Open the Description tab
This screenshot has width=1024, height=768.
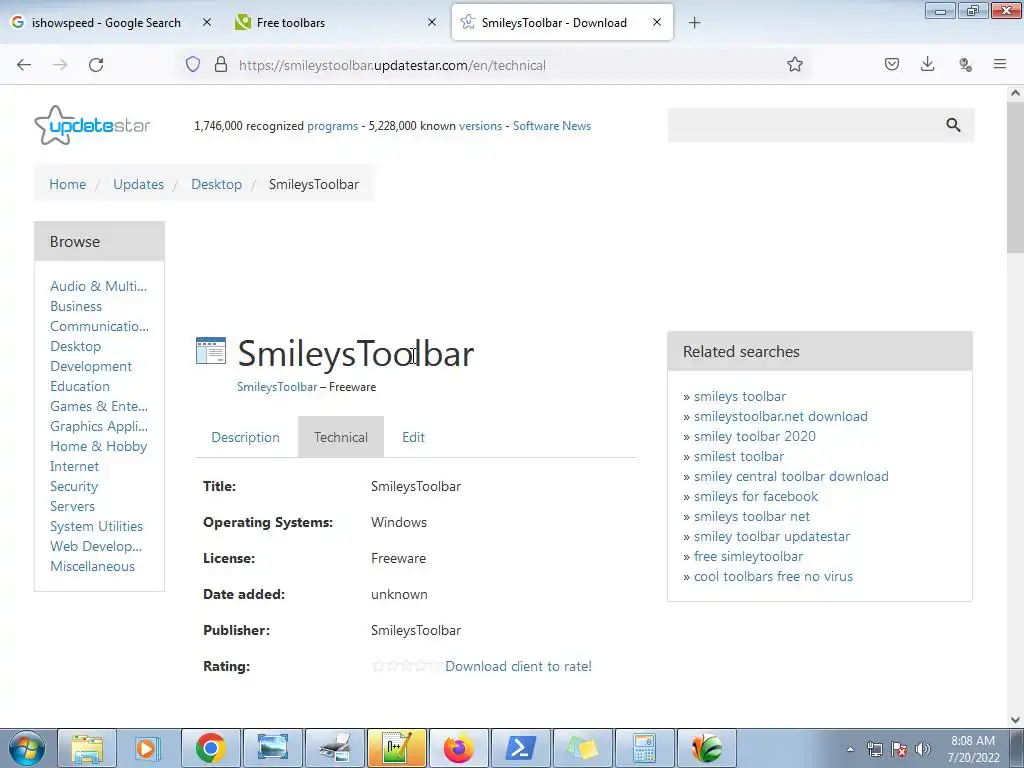point(246,437)
